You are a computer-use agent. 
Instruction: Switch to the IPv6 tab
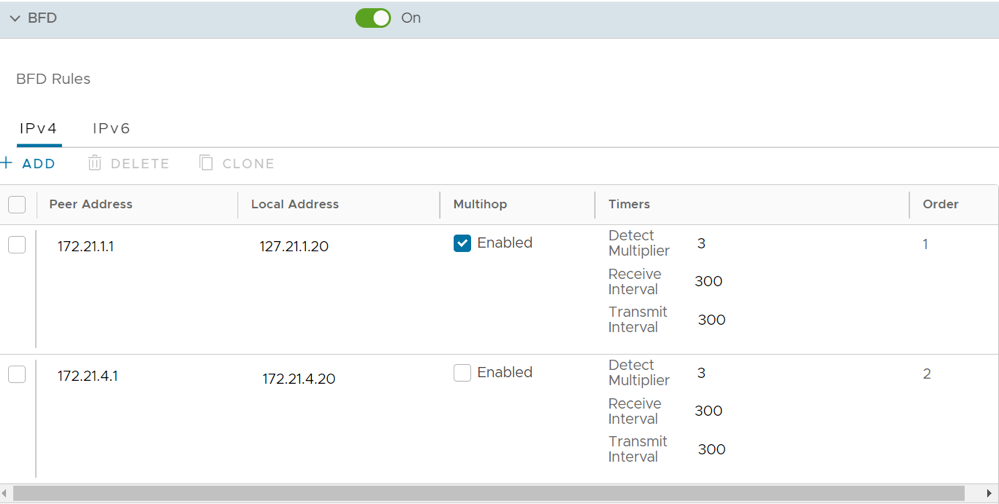[111, 128]
